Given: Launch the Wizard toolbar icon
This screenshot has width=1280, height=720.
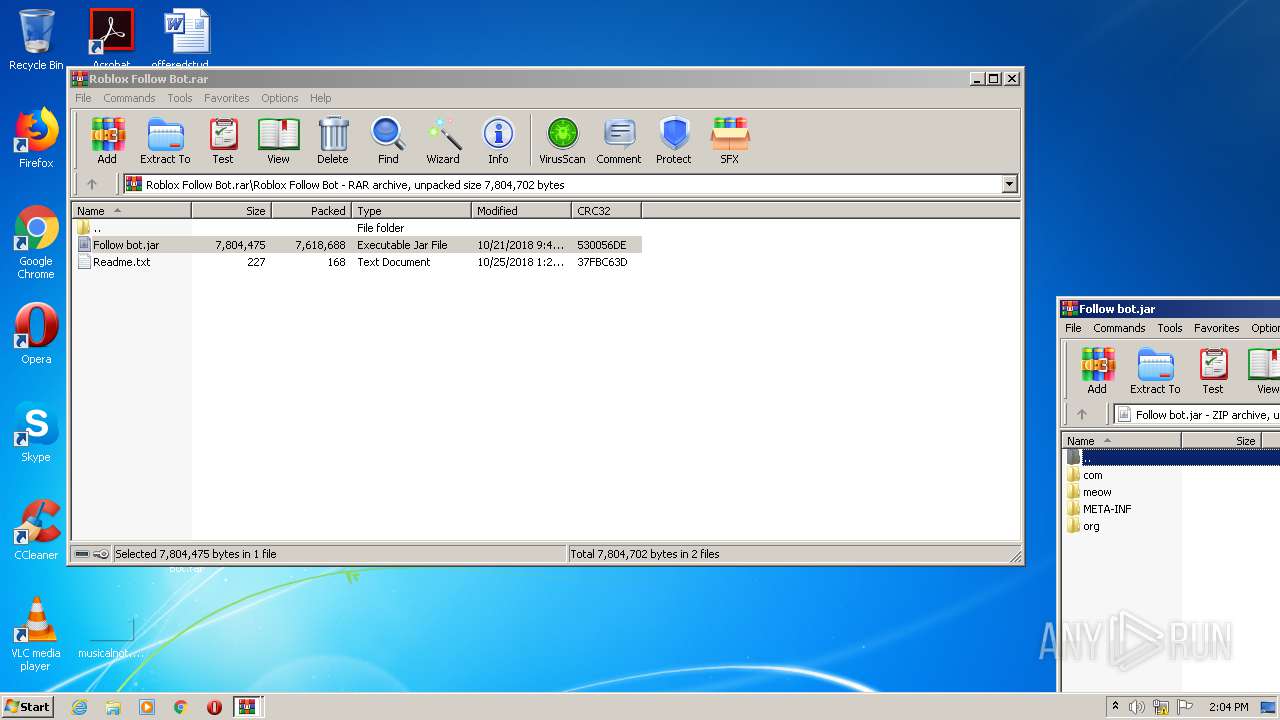Looking at the screenshot, I should click(x=443, y=140).
